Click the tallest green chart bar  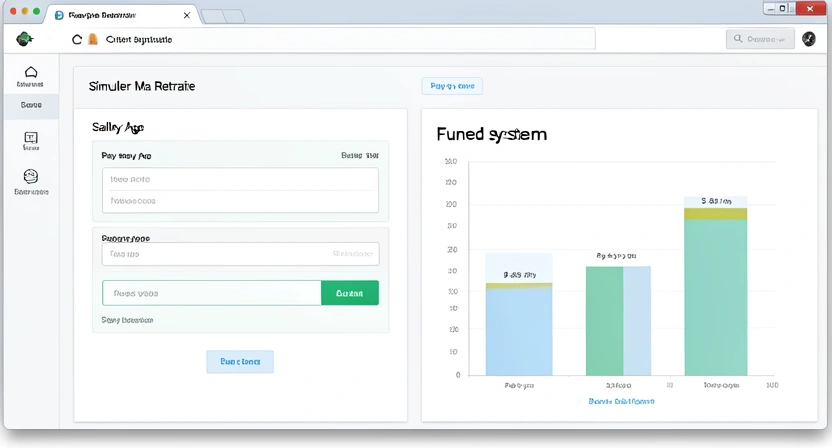715,295
